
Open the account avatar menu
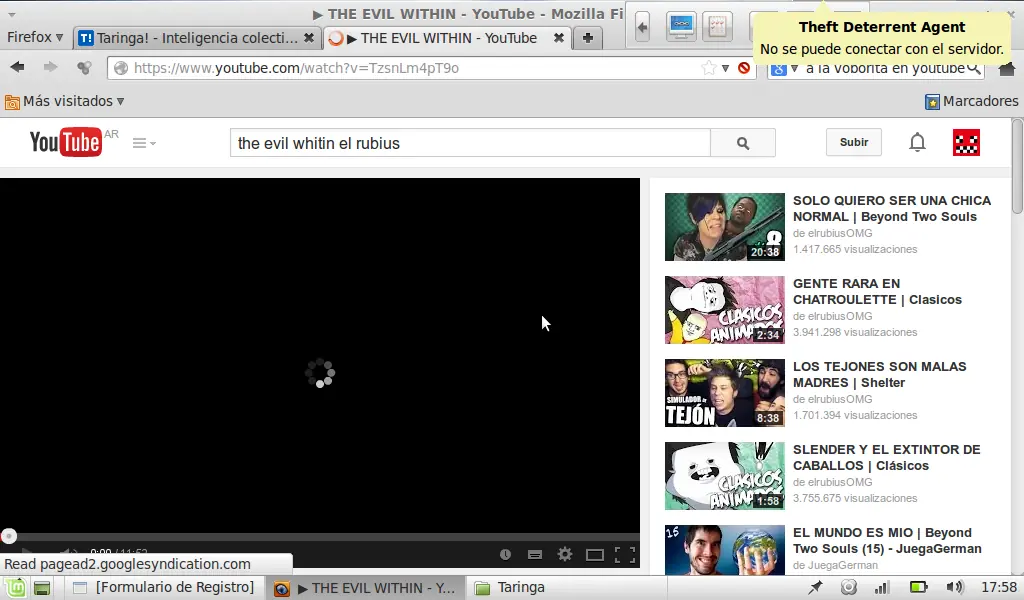[x=967, y=142]
